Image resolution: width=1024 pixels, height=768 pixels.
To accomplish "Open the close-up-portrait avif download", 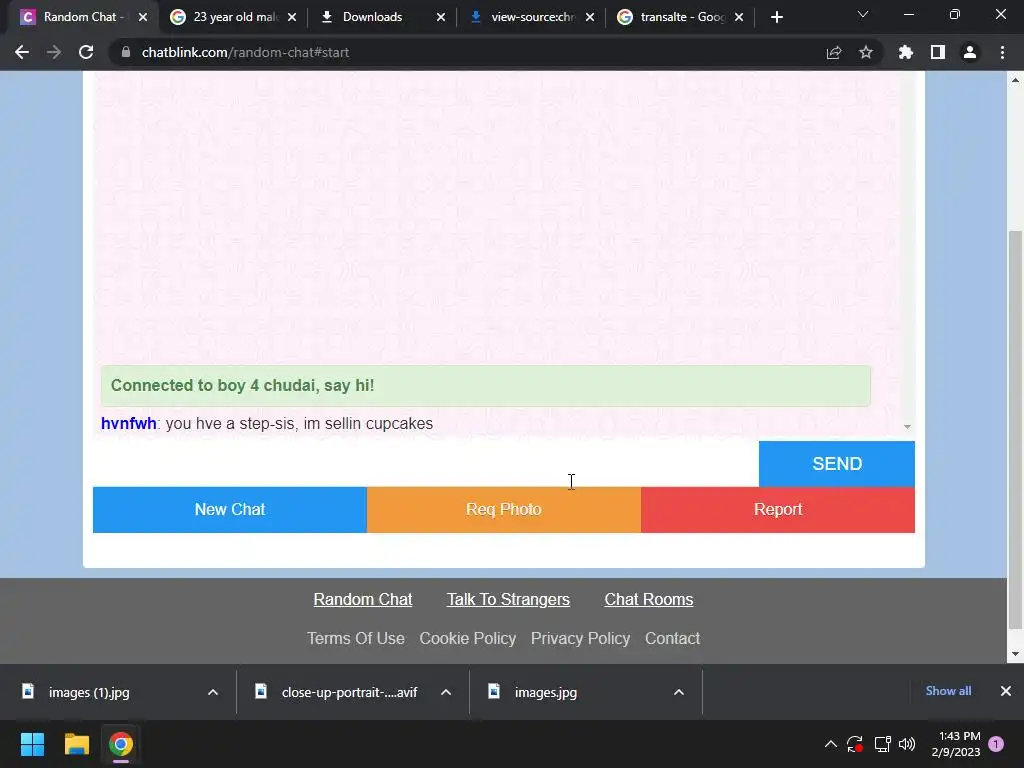I will [x=349, y=692].
